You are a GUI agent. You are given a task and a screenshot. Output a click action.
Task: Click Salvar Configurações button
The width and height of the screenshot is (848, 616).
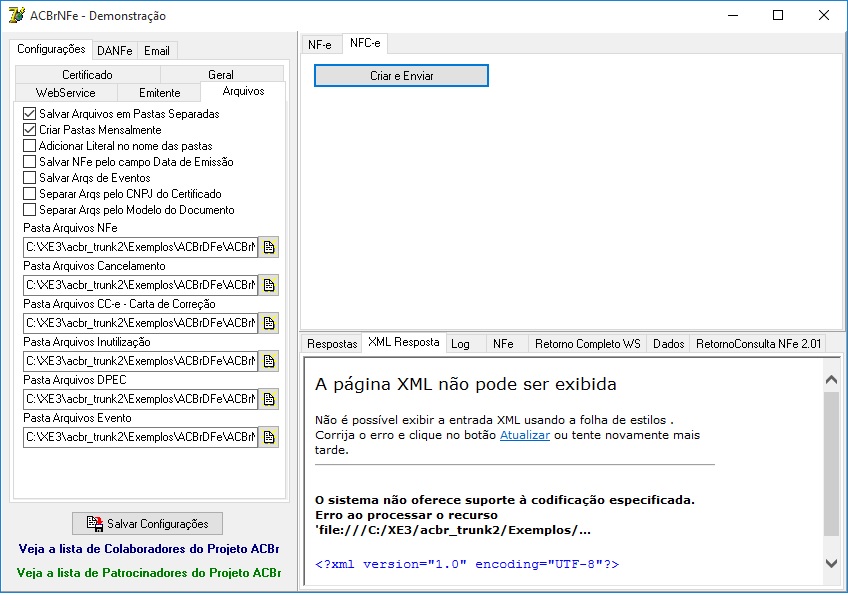pos(148,524)
